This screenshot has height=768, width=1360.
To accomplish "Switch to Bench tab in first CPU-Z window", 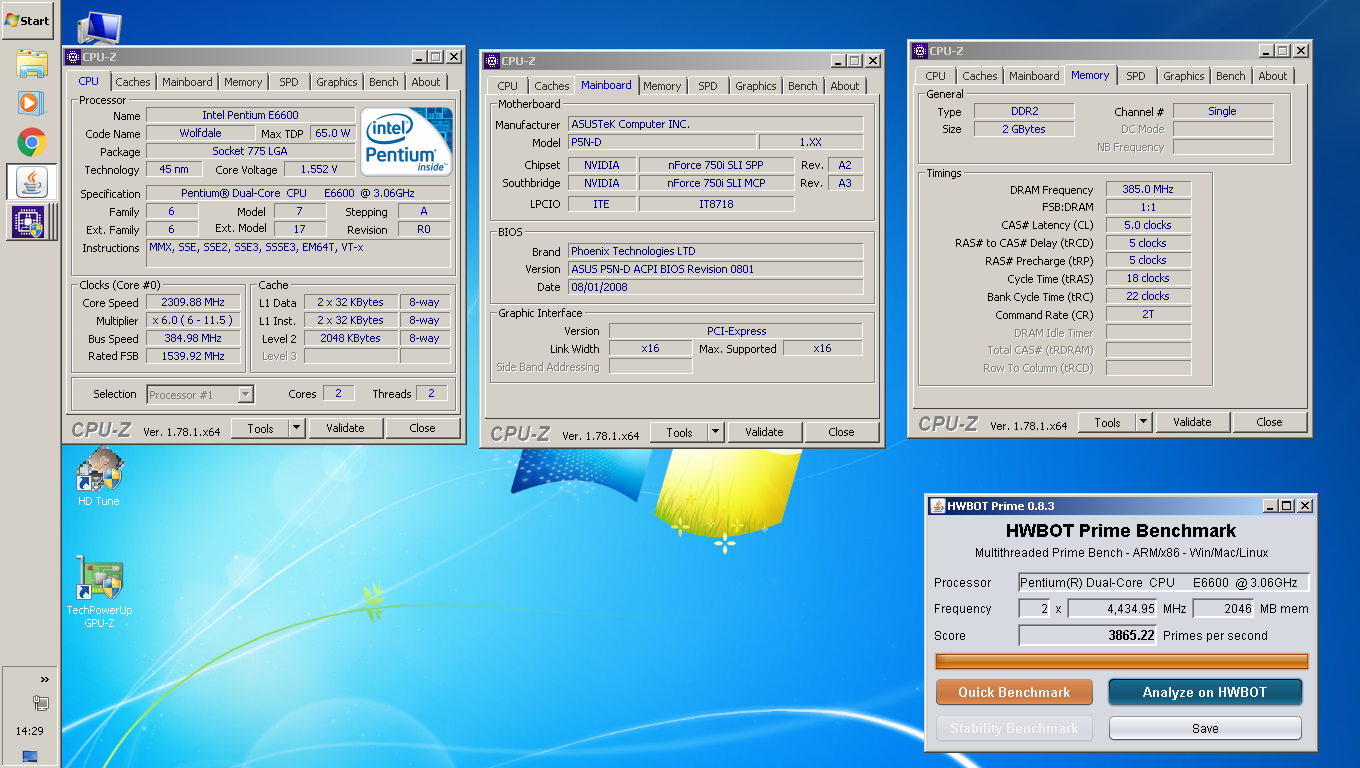I will pyautogui.click(x=384, y=82).
